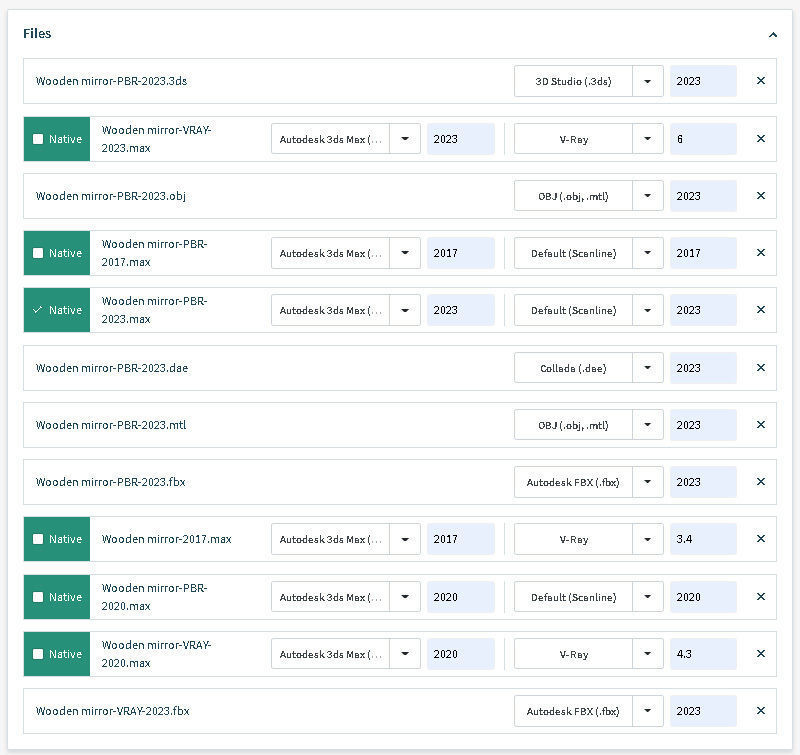Click version field of Wooden mirror-PBR-2023.fbx
Viewport: 800px width, 755px height.
click(x=703, y=482)
